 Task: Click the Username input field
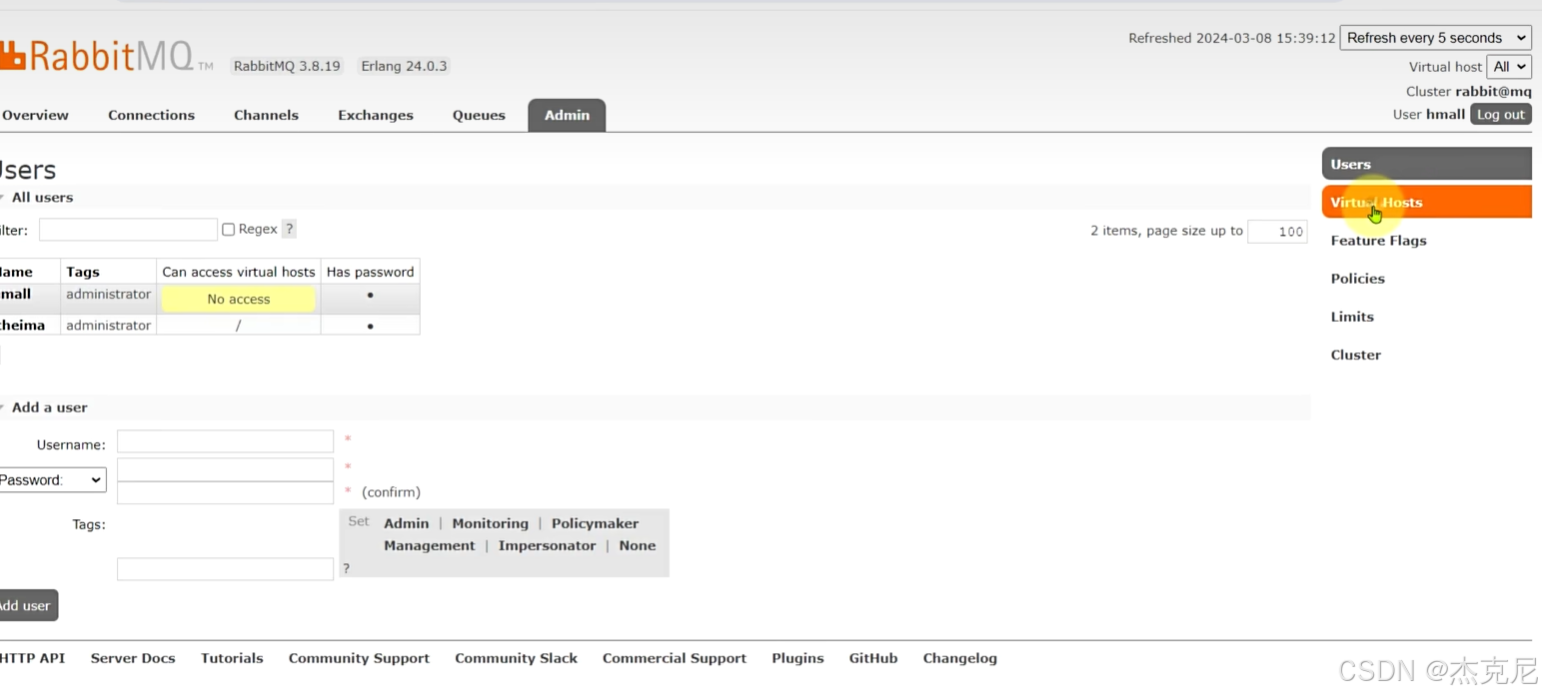click(225, 442)
